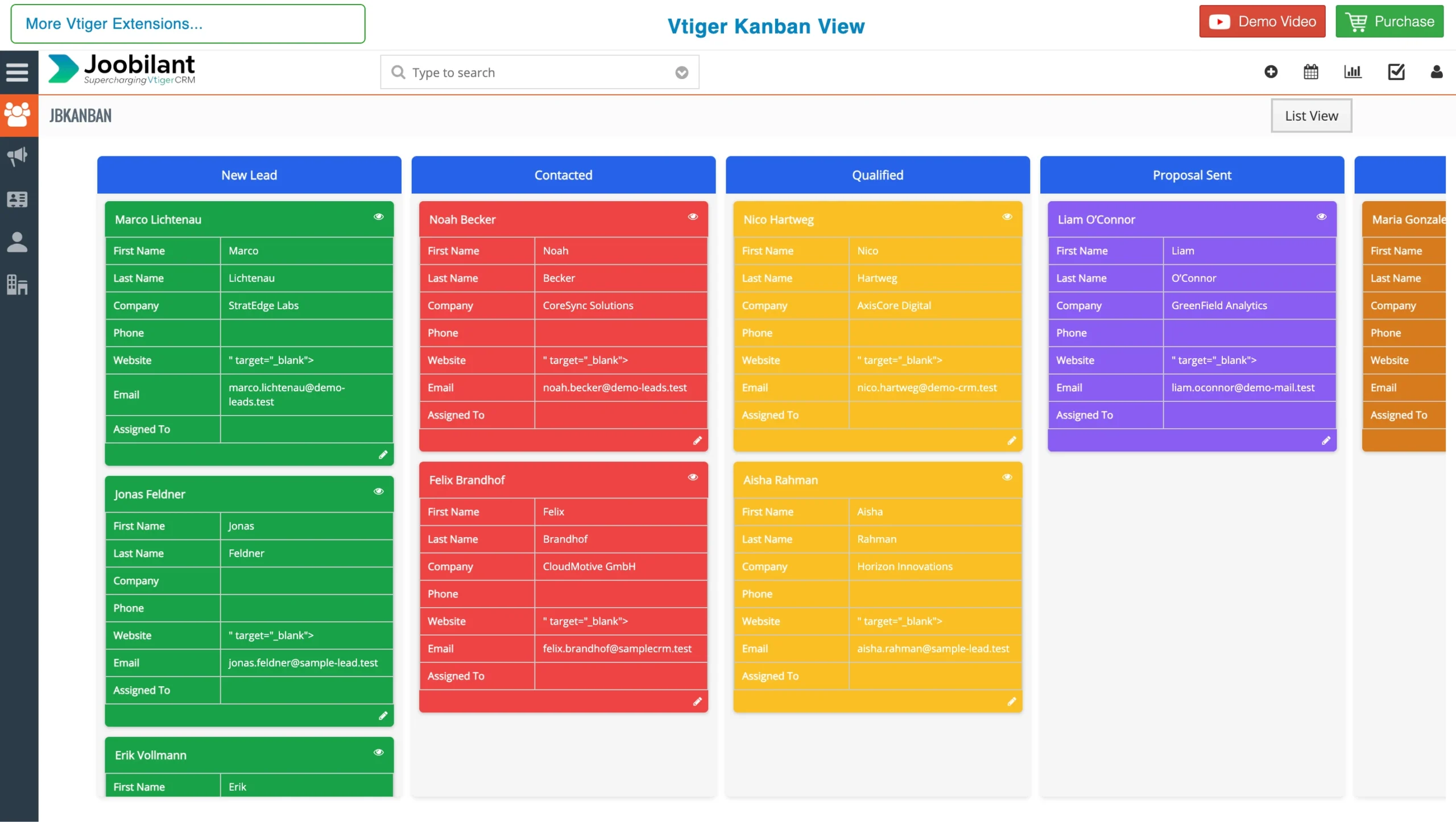Click the user profile icon

coord(1436,72)
